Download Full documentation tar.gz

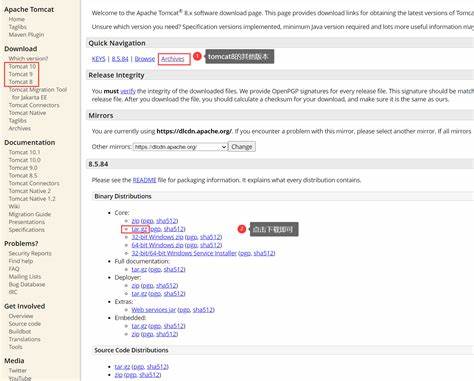coord(139,269)
